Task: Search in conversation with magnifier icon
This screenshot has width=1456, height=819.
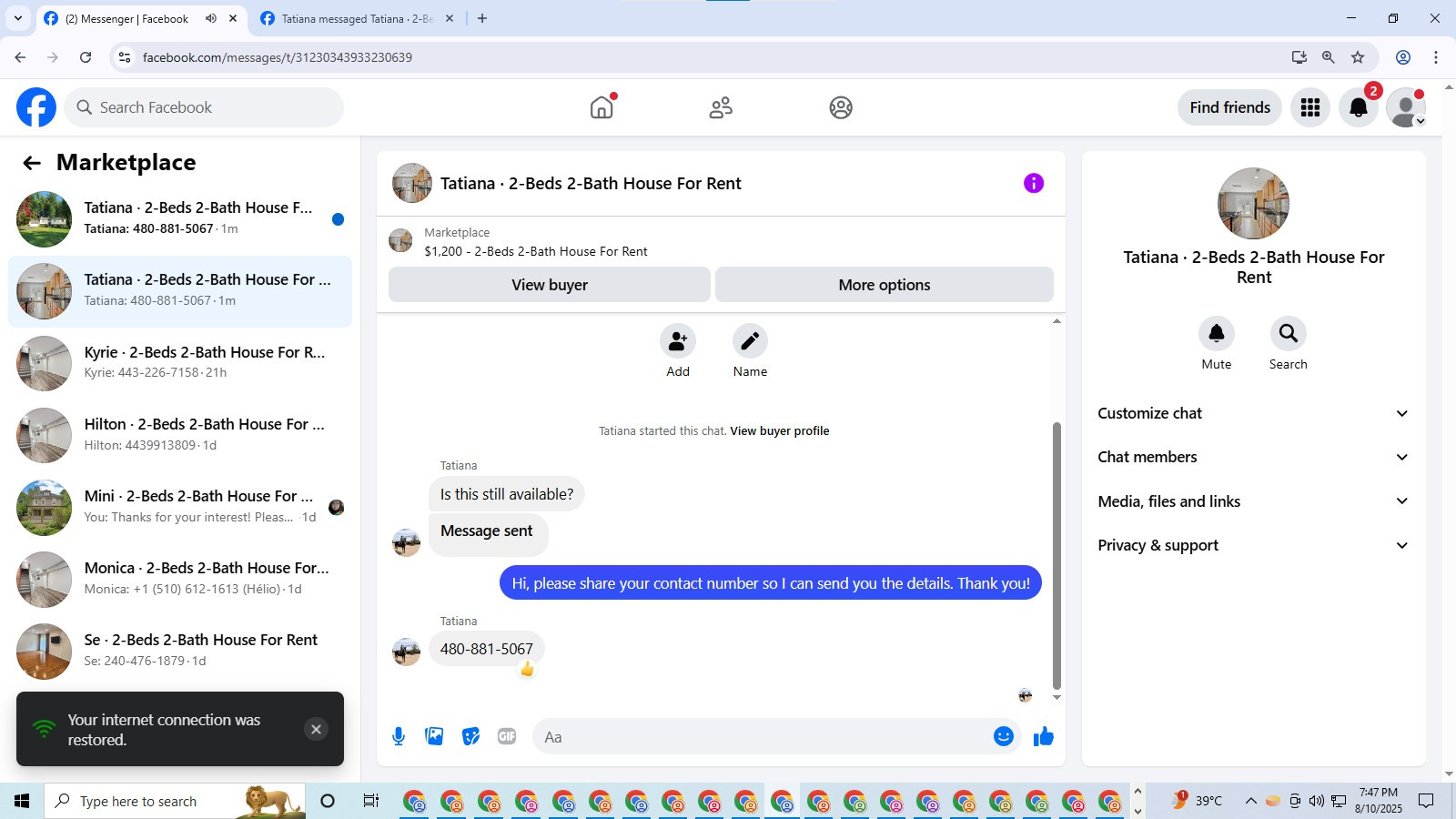Action: (x=1289, y=334)
